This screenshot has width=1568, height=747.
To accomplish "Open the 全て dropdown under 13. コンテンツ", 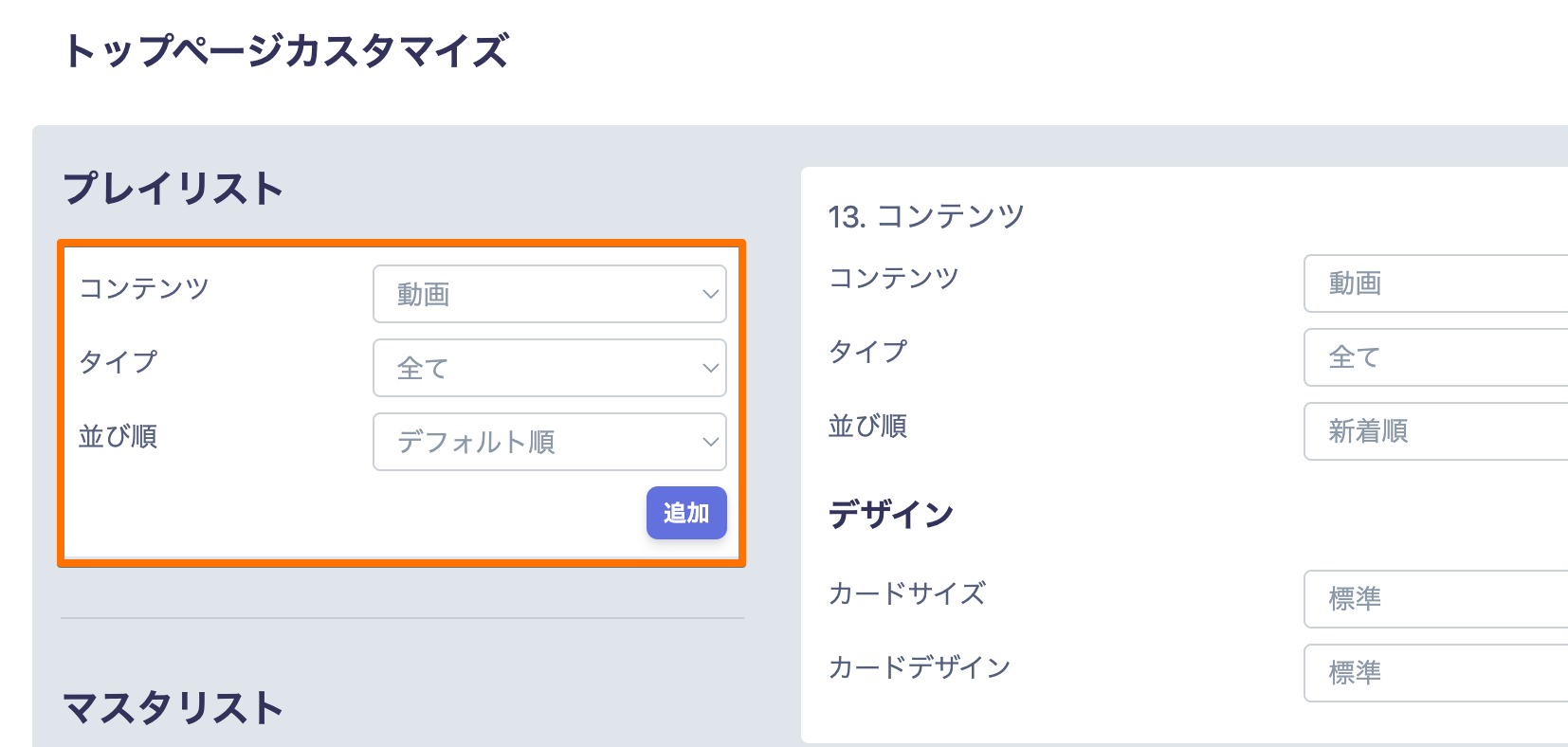I will 1435,357.
